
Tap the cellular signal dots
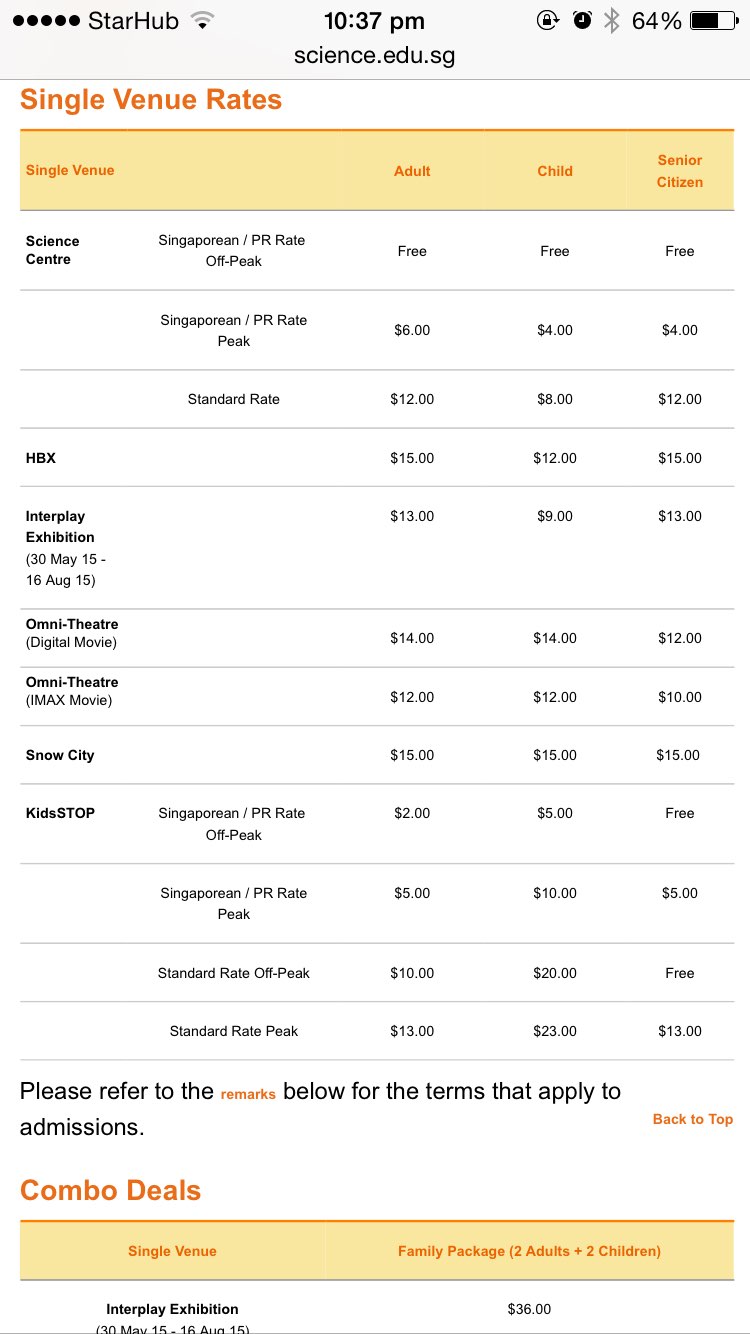click(x=45, y=21)
